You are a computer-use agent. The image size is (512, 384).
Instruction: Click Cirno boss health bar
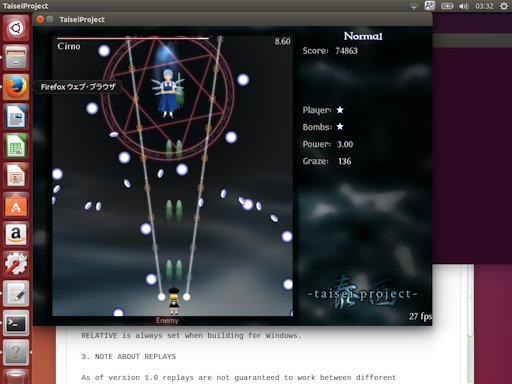coord(133,39)
